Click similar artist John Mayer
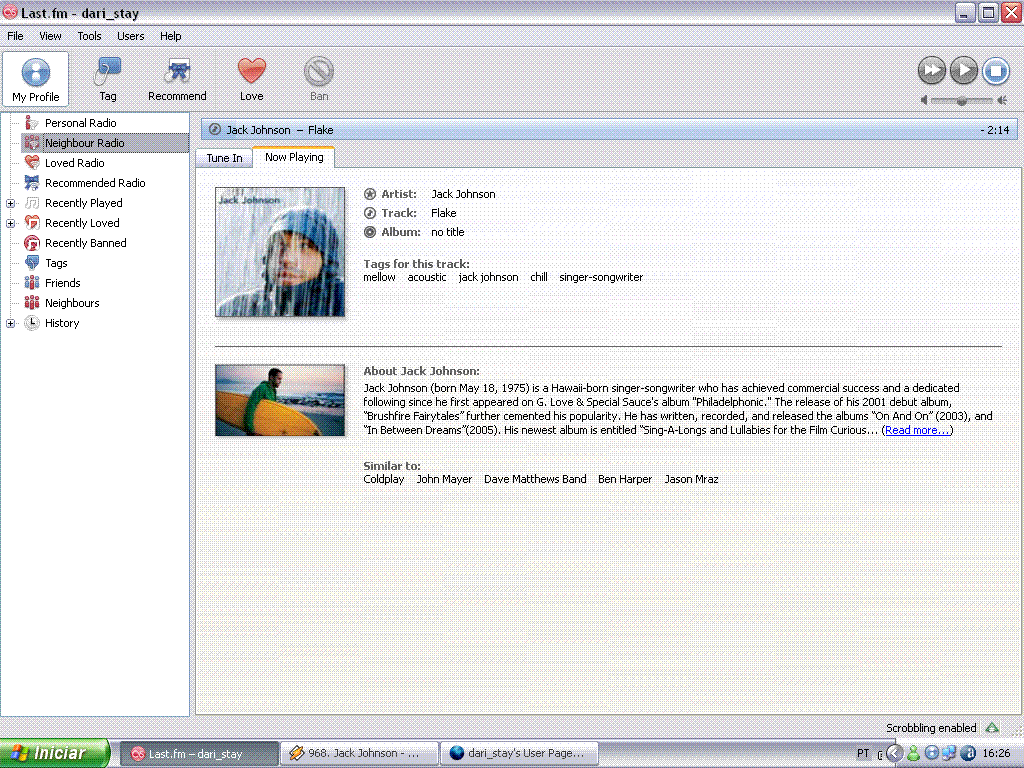The width and height of the screenshot is (1024, 768). tap(444, 479)
